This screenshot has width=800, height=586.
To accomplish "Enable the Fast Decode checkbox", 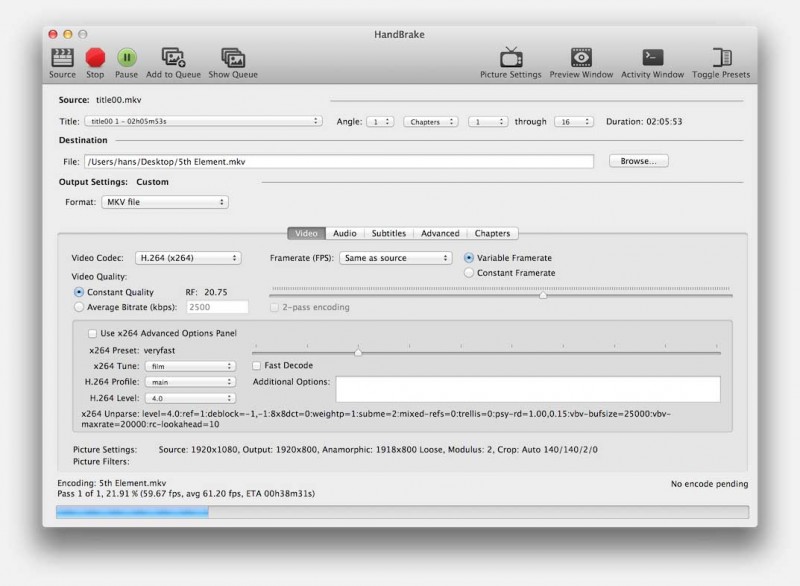I will [258, 366].
